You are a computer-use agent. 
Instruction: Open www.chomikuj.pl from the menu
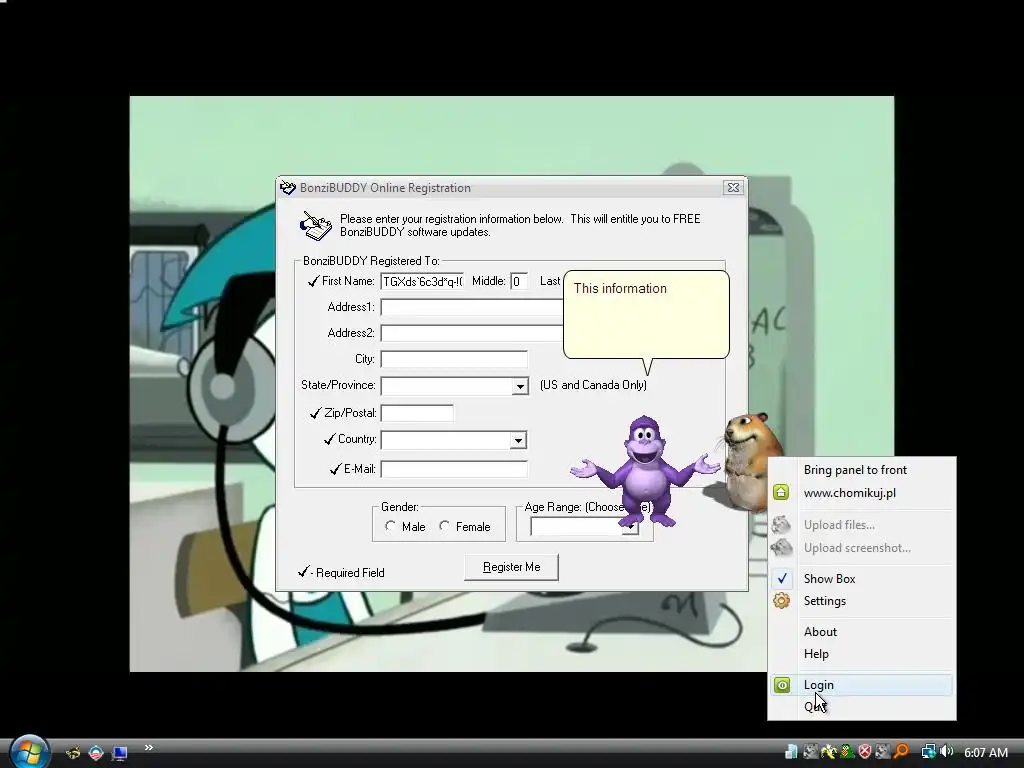point(850,492)
